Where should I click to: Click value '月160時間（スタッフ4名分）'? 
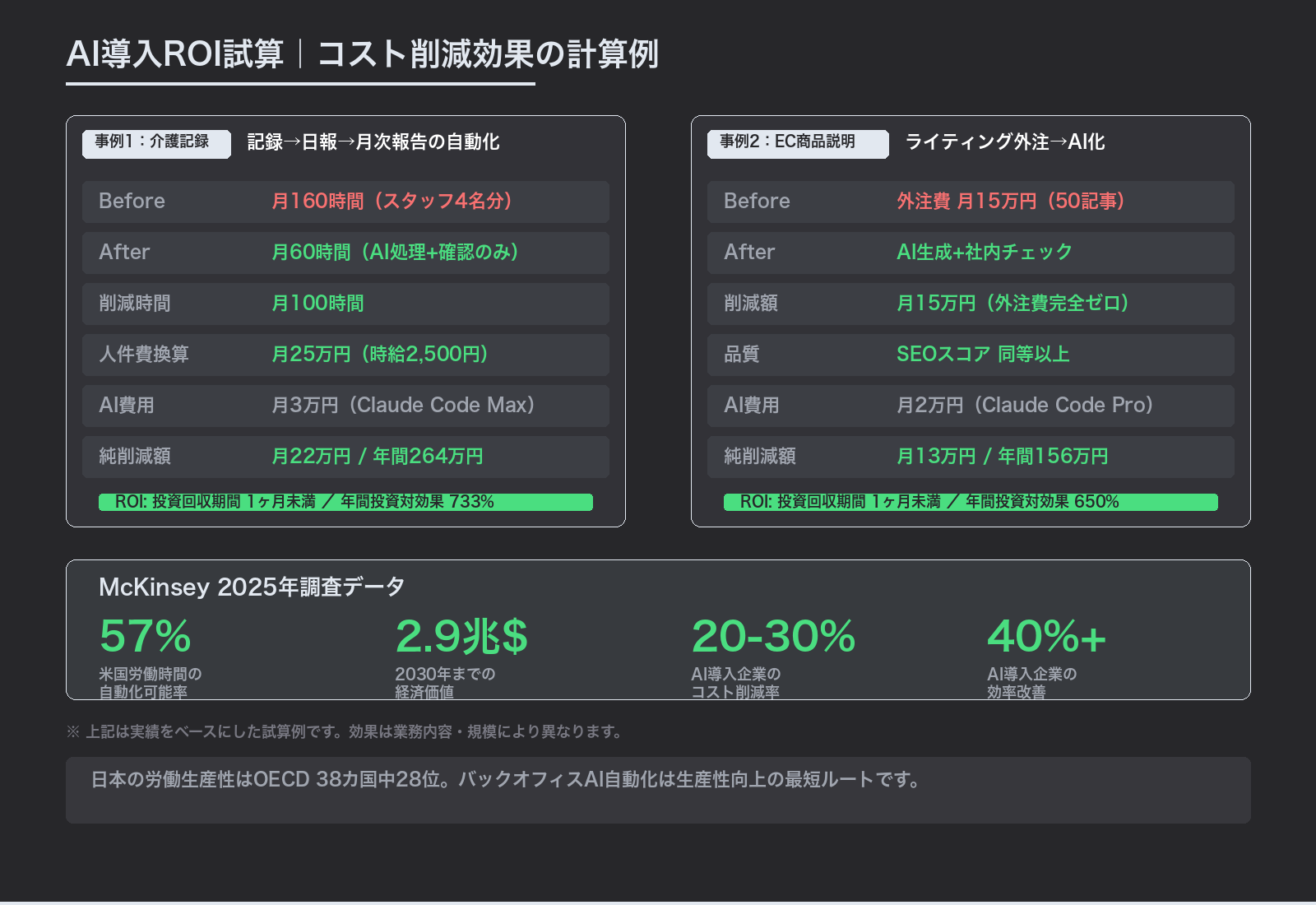point(392,202)
